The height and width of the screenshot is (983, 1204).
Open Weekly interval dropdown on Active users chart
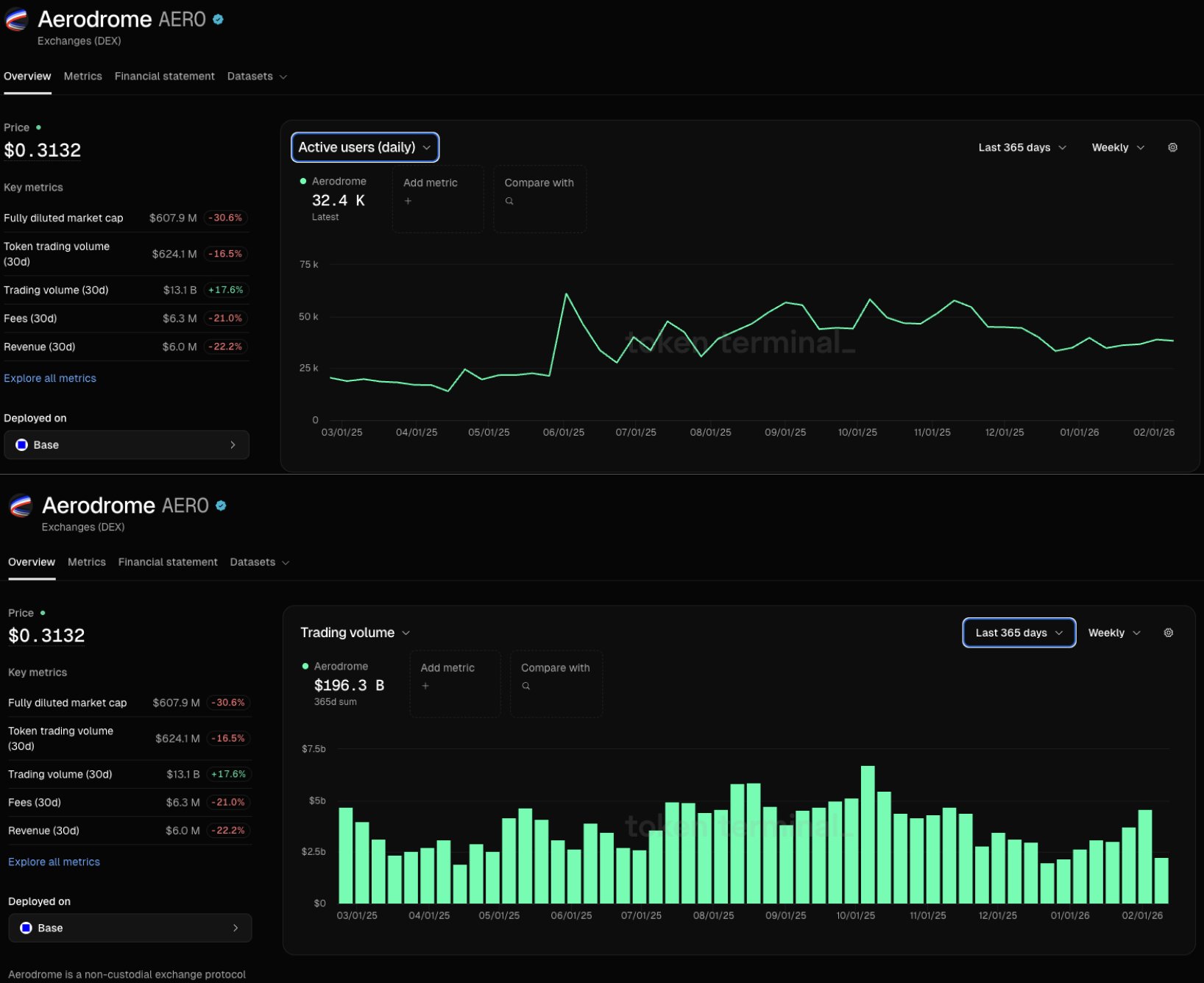point(1117,148)
